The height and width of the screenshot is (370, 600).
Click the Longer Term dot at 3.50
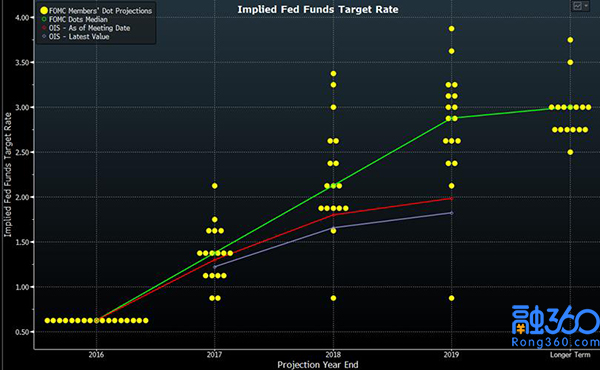tap(570, 62)
